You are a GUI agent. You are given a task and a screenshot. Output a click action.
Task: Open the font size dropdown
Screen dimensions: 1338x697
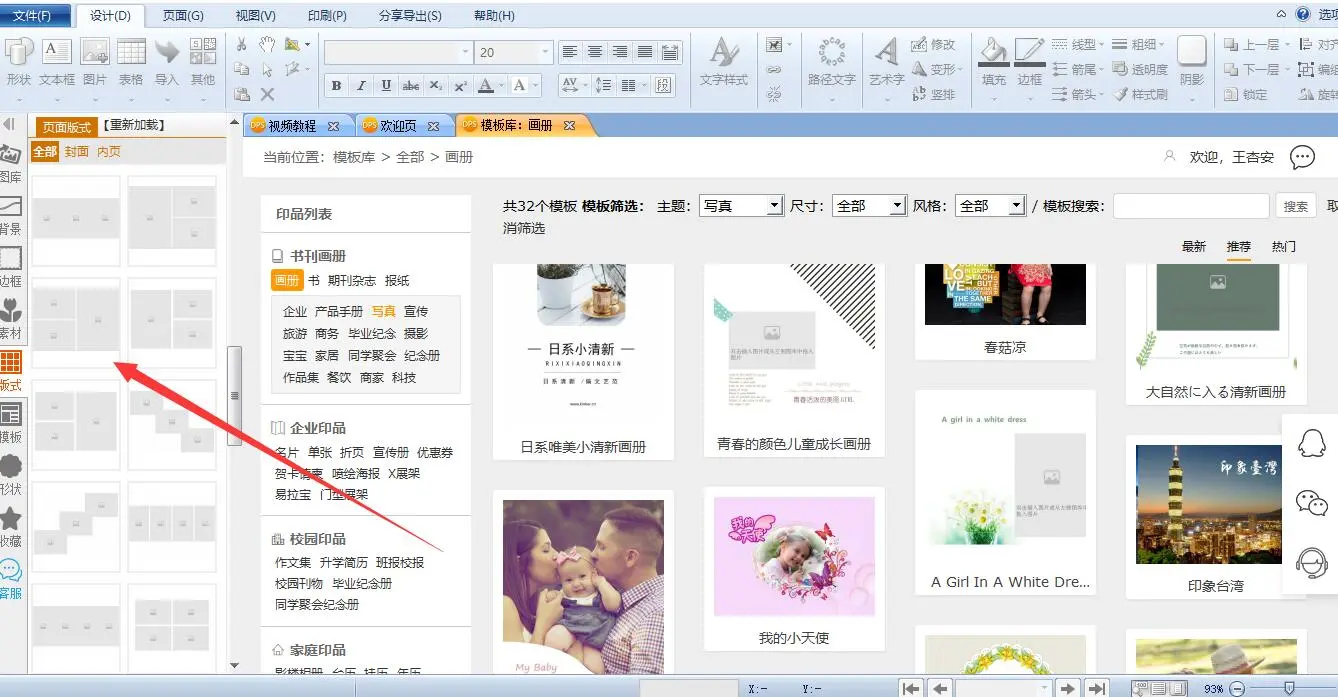(x=545, y=52)
